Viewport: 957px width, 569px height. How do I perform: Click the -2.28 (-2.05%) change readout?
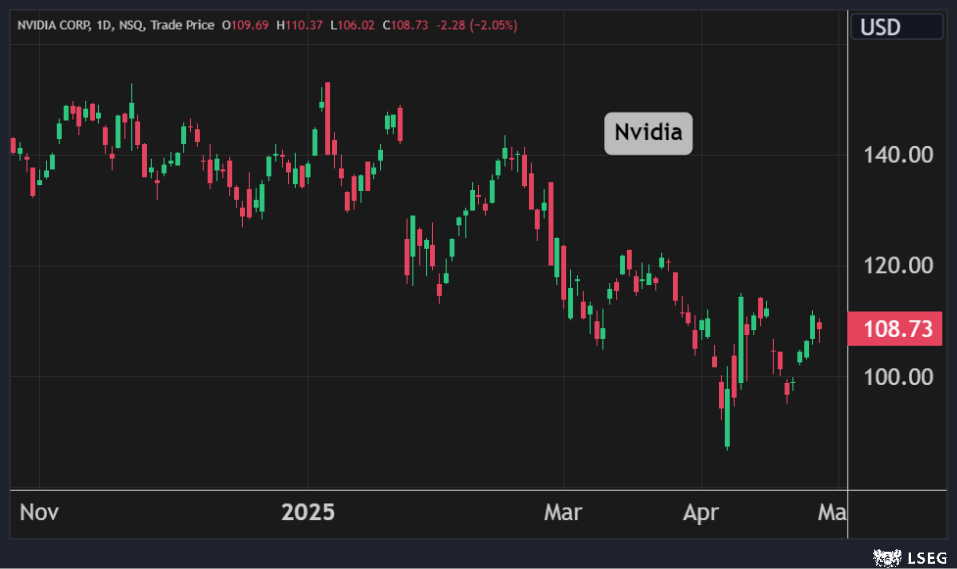476,25
